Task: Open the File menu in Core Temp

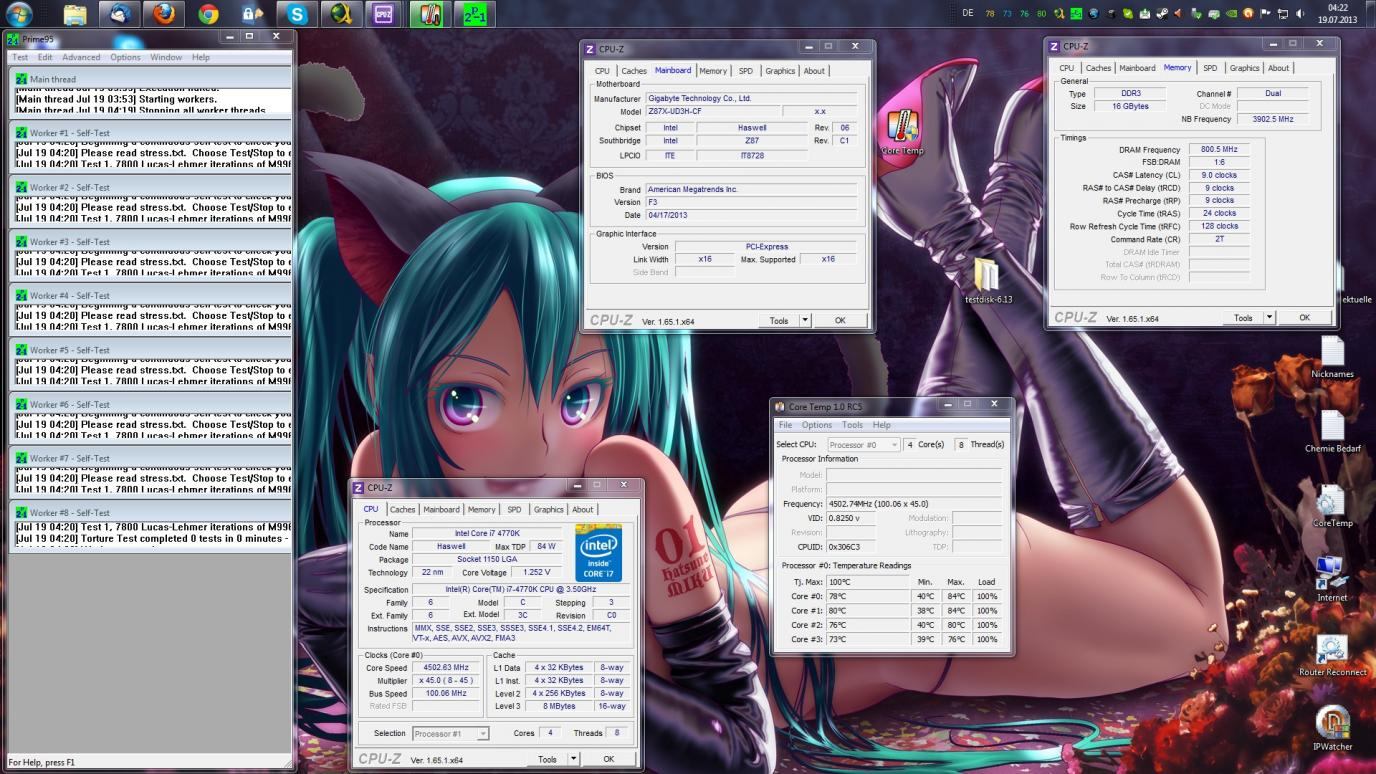Action: [785, 425]
